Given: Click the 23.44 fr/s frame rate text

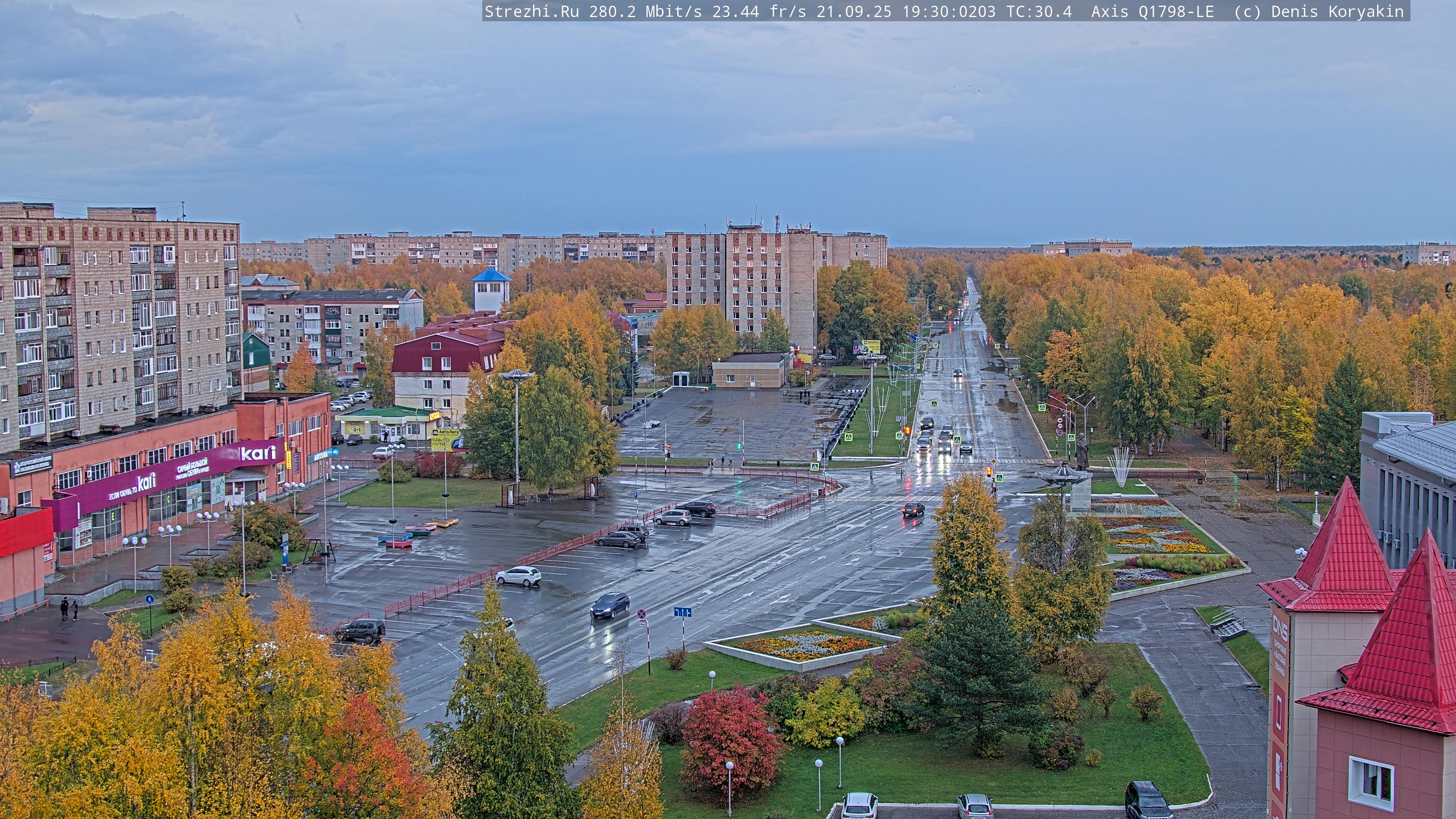Looking at the screenshot, I should [x=759, y=12].
